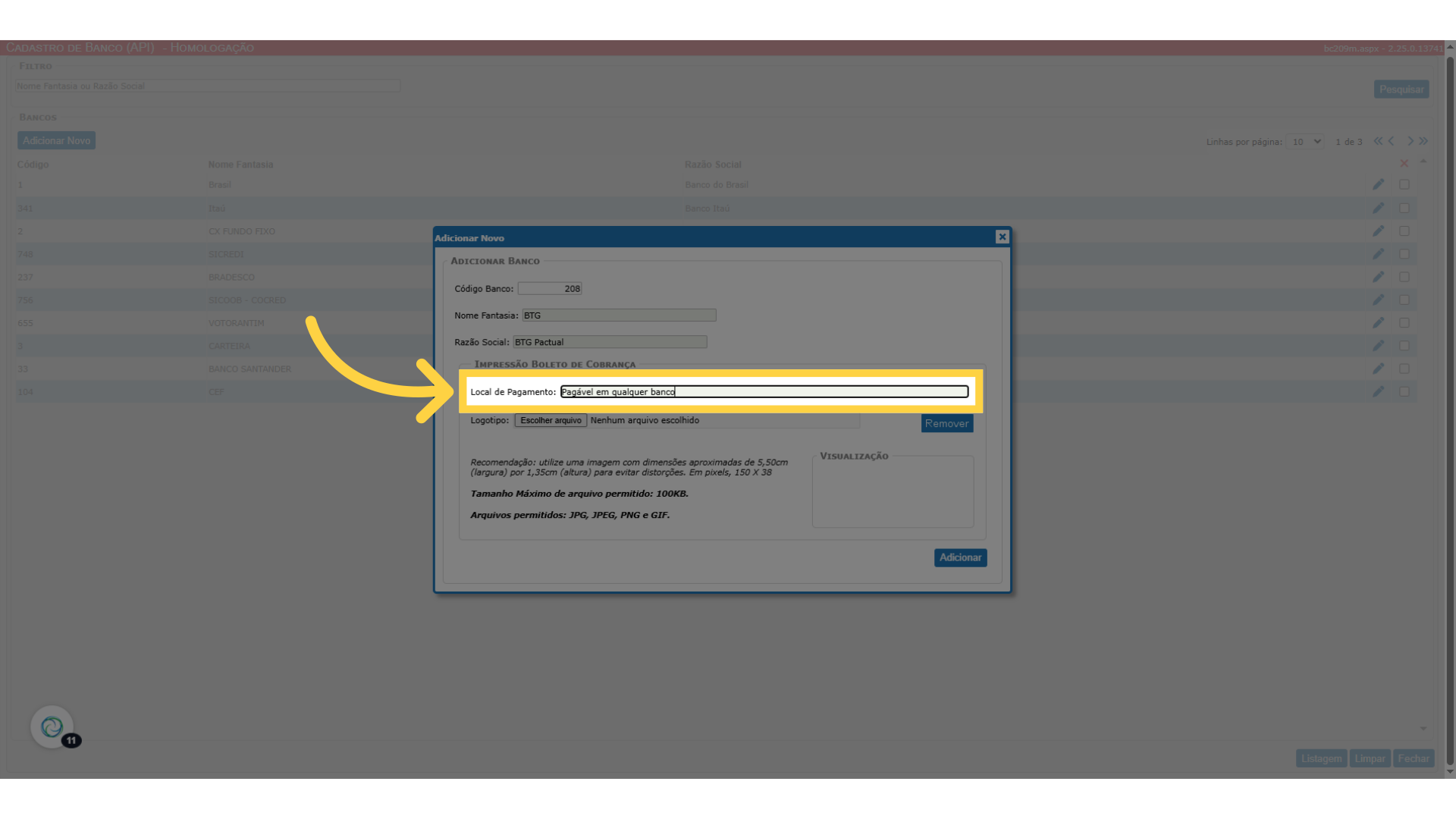The height and width of the screenshot is (819, 1456).
Task: Check the checkbox for Itaú row
Action: [1404, 208]
